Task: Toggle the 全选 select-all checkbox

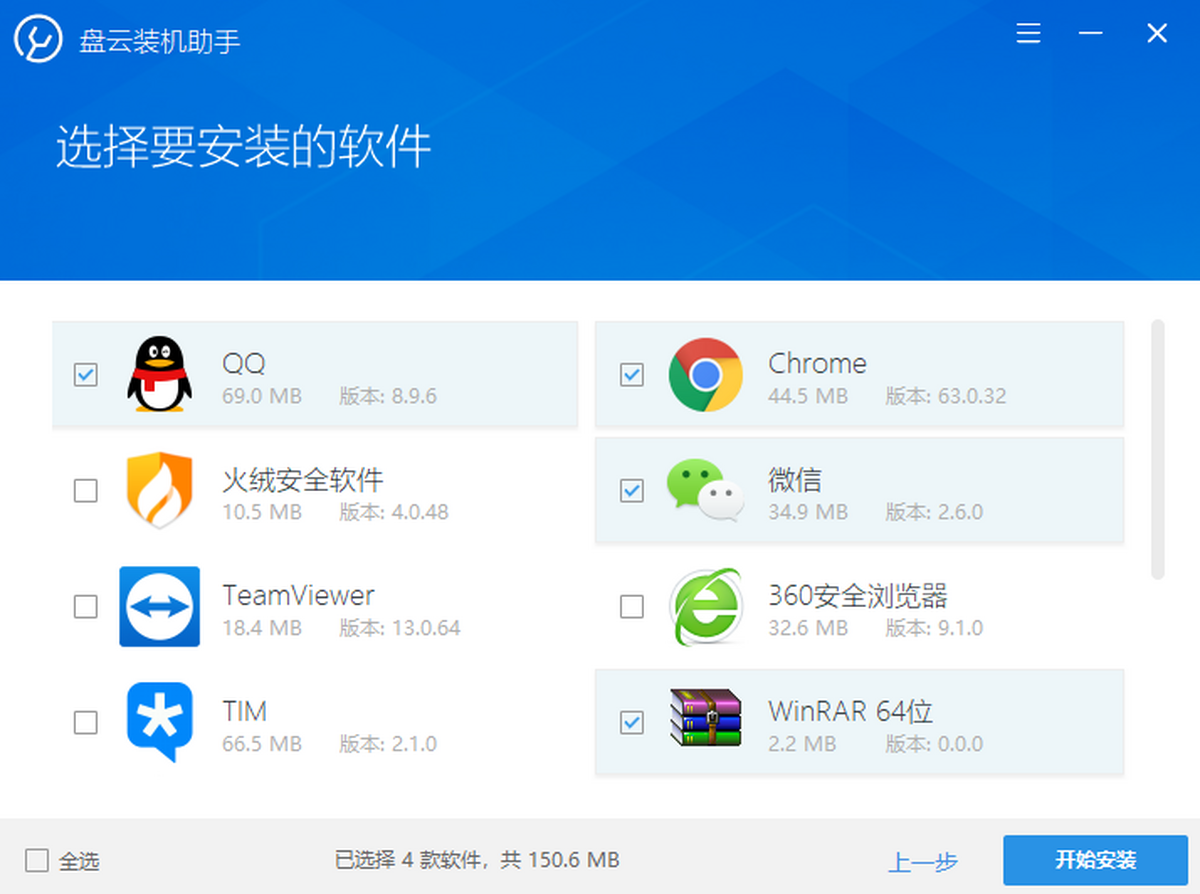Action: pyautogui.click(x=37, y=860)
